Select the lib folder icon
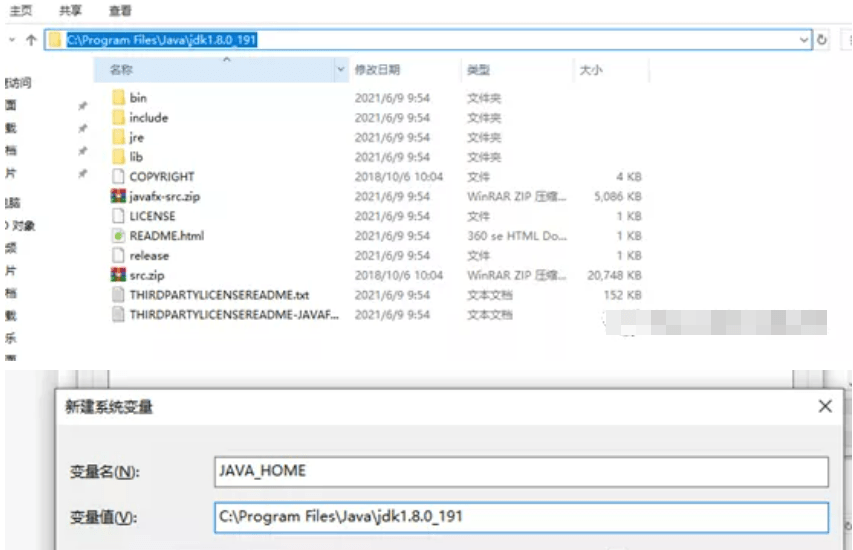Screen dimensions: 853x550 (x=118, y=157)
